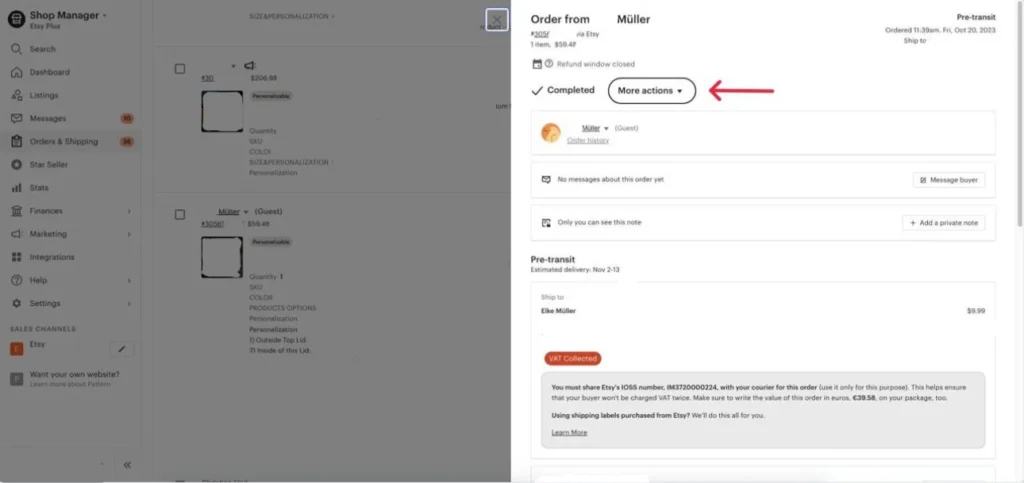Expand the Finances submenu chevron

pyautogui.click(x=129, y=211)
